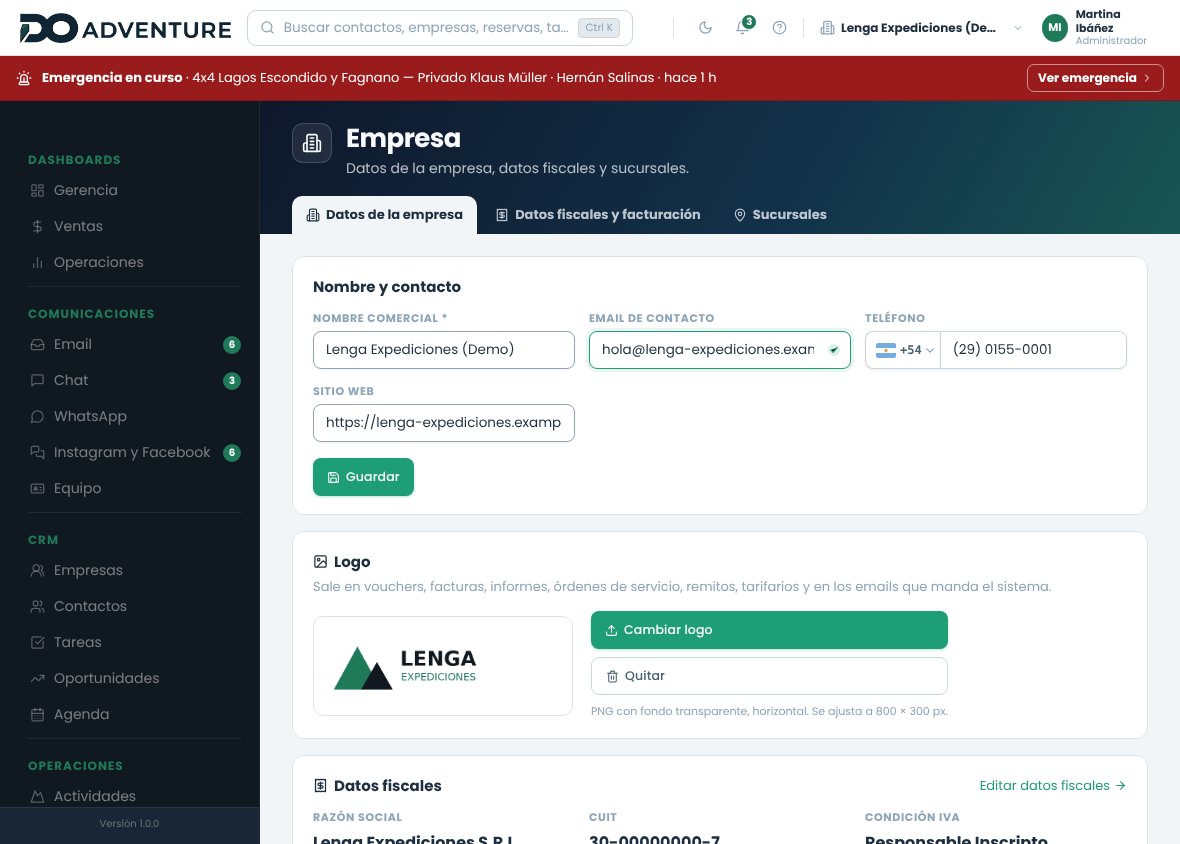Click the 'Responsable Inscripto' value

click(x=956, y=839)
